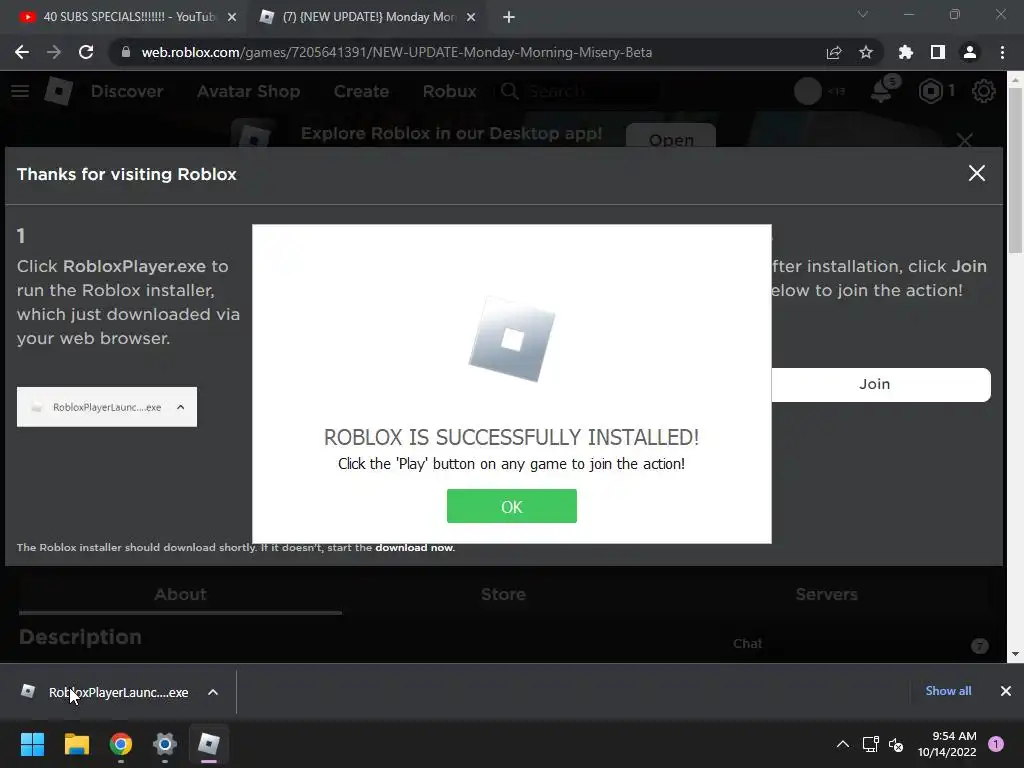This screenshot has height=768, width=1024.
Task: Select the Monday Morning Roblox tab
Action: tap(369, 17)
